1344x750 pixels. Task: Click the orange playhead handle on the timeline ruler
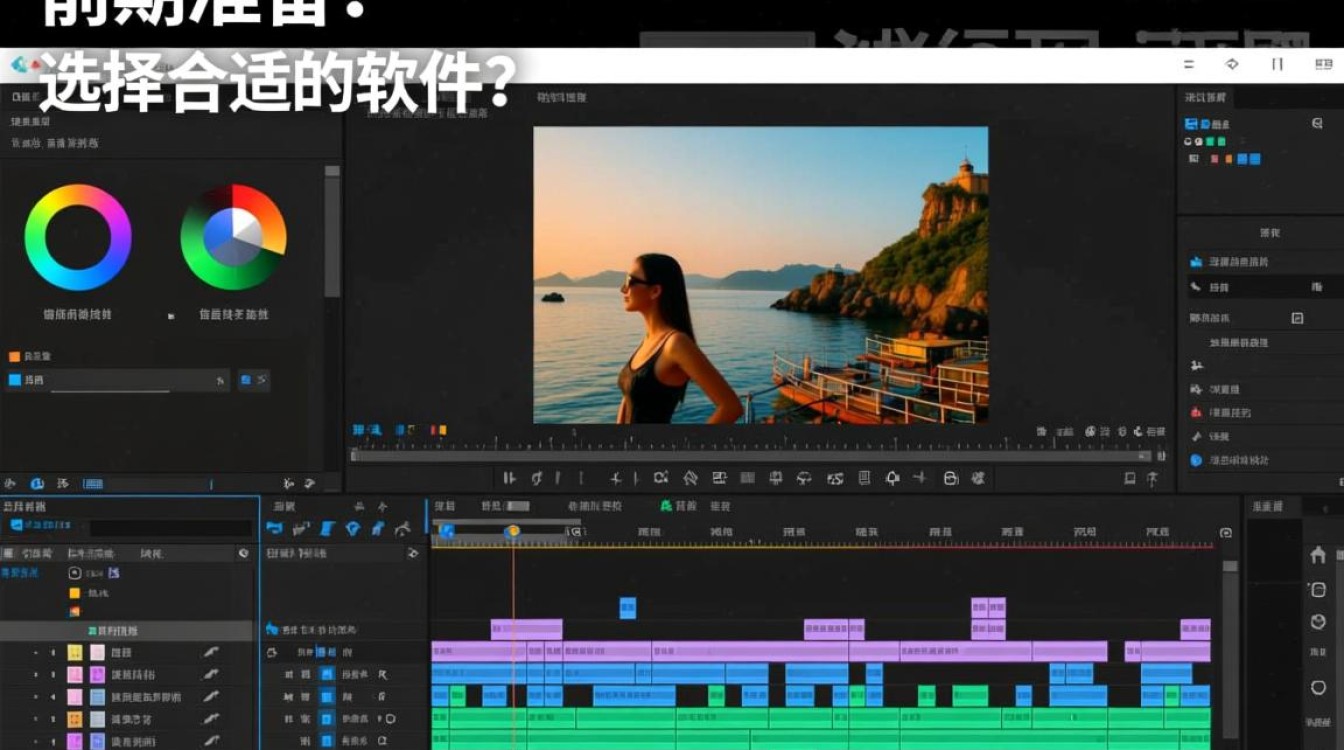513,532
